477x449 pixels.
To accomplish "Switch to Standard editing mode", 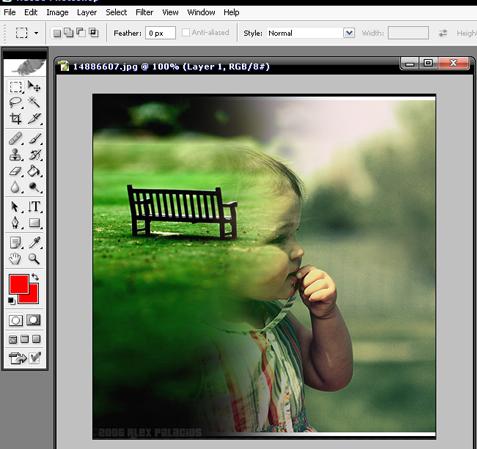I will (x=16, y=320).
